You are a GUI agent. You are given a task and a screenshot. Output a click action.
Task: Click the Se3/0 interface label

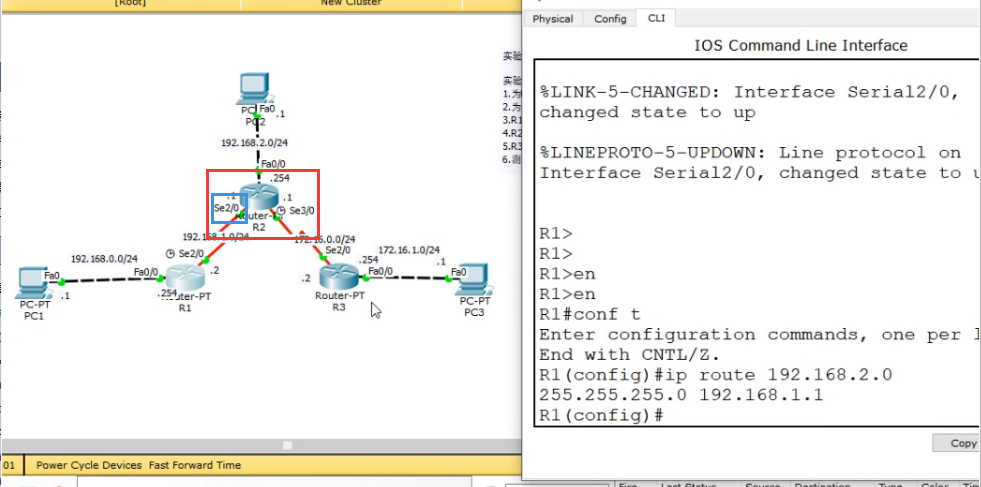tap(302, 211)
